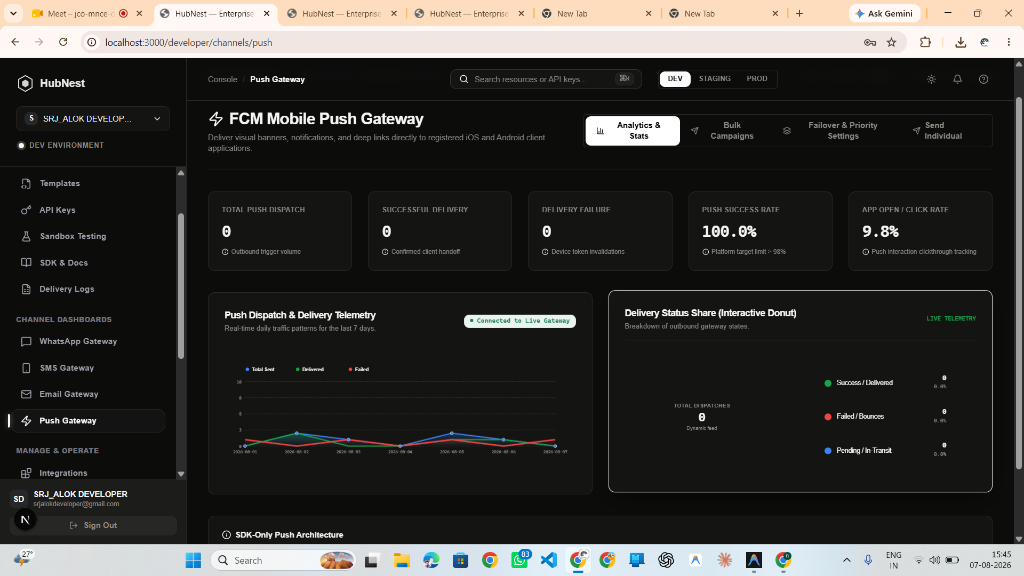Screen dimensions: 1024x576
Task: Reload the browser page
Action: 63,42
